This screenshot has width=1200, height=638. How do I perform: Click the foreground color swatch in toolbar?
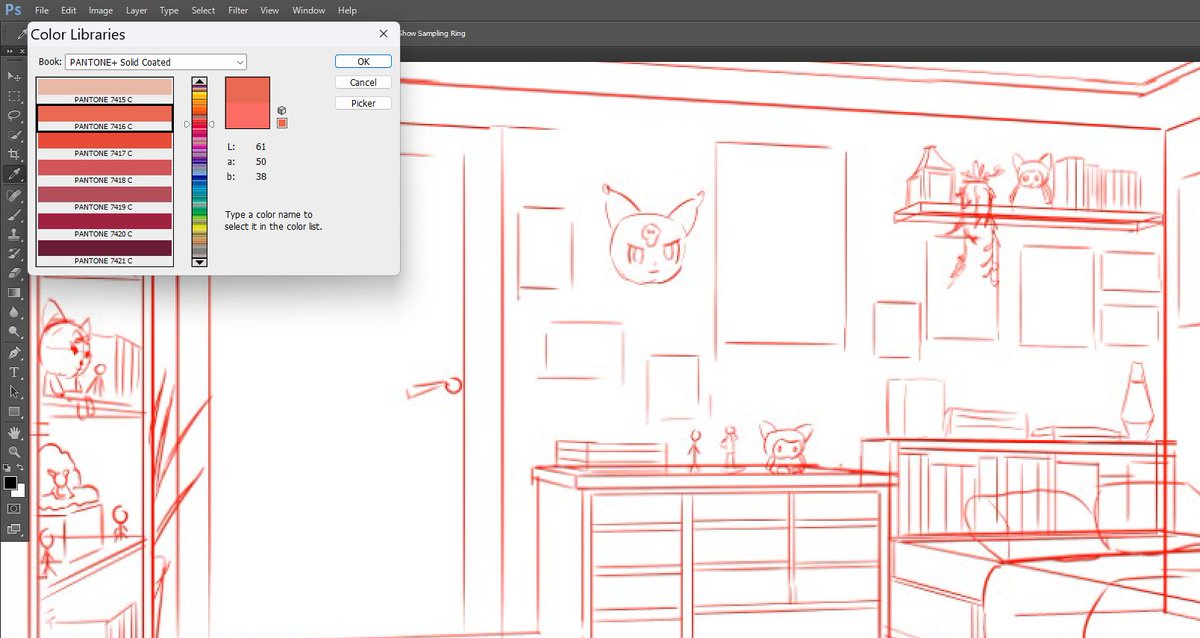pos(9,483)
